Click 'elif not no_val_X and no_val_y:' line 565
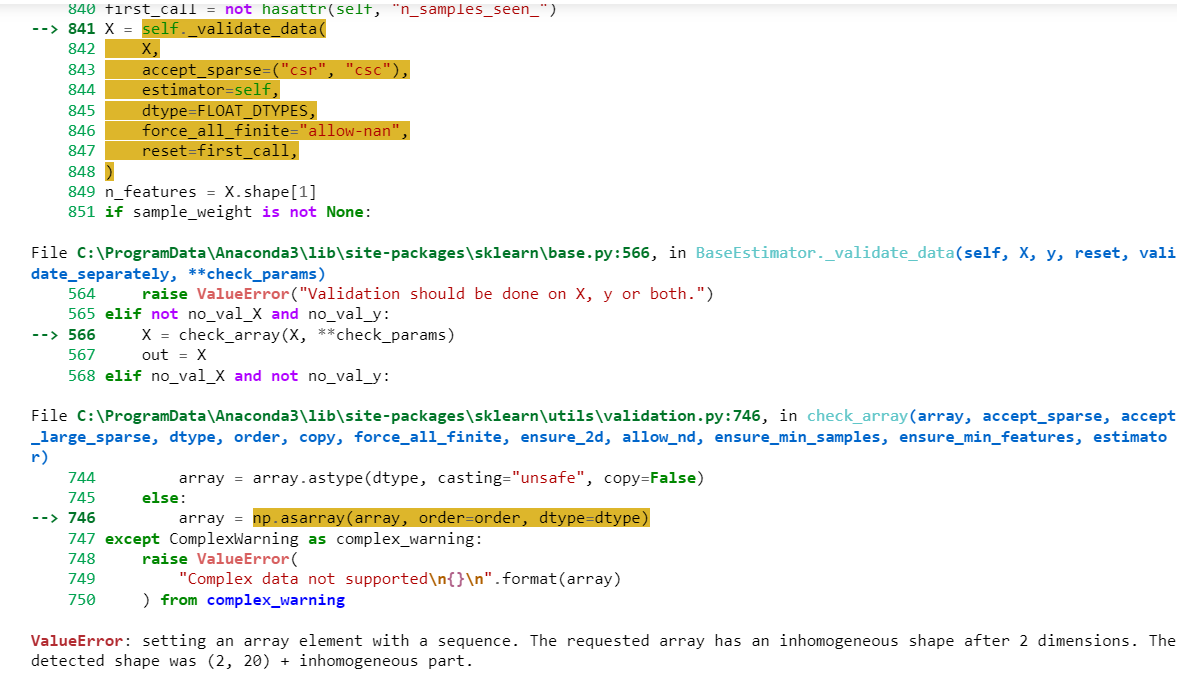Viewport: 1177px width, 682px height. click(247, 314)
